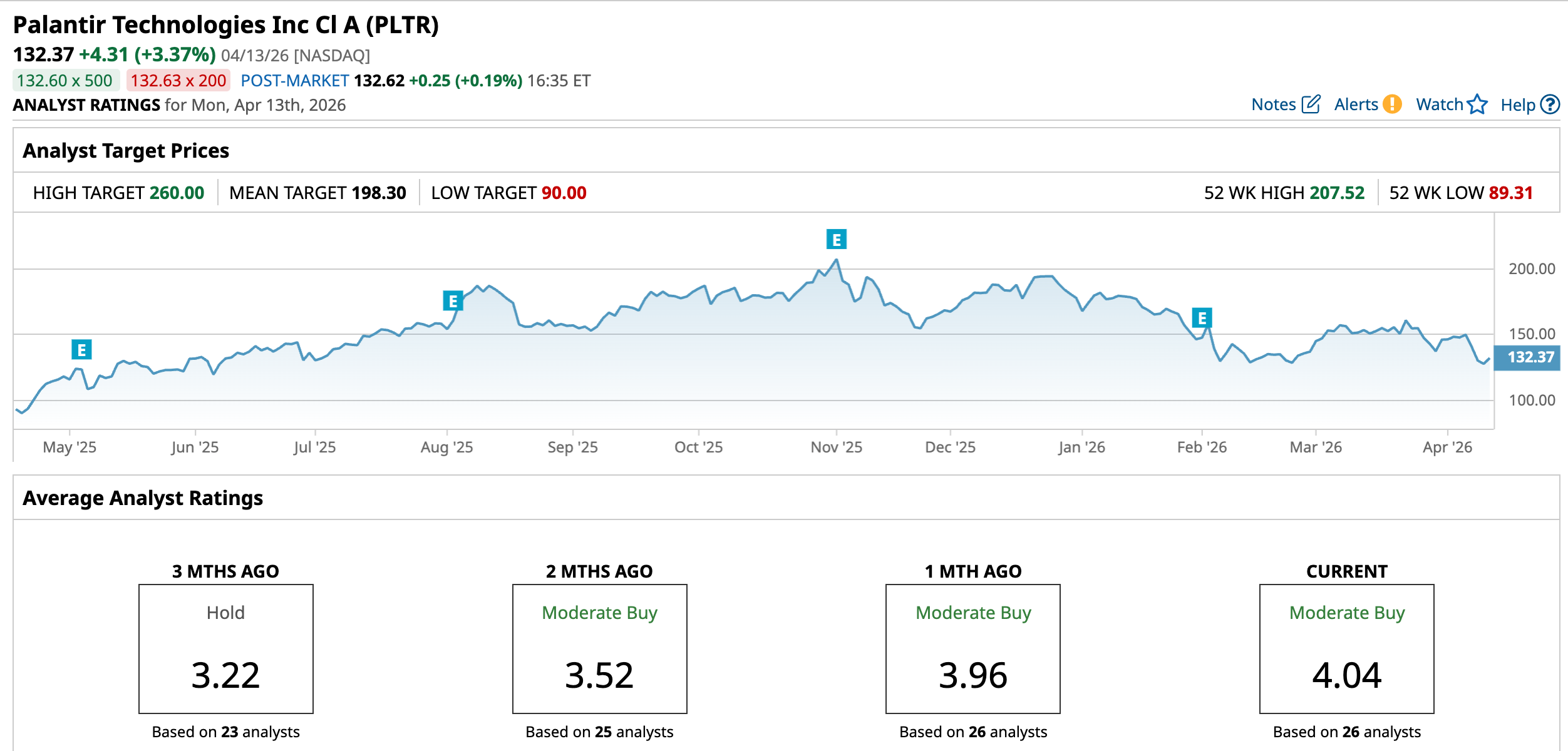This screenshot has width=1568, height=751.
Task: Open the Notes link
Action: coord(1273,105)
